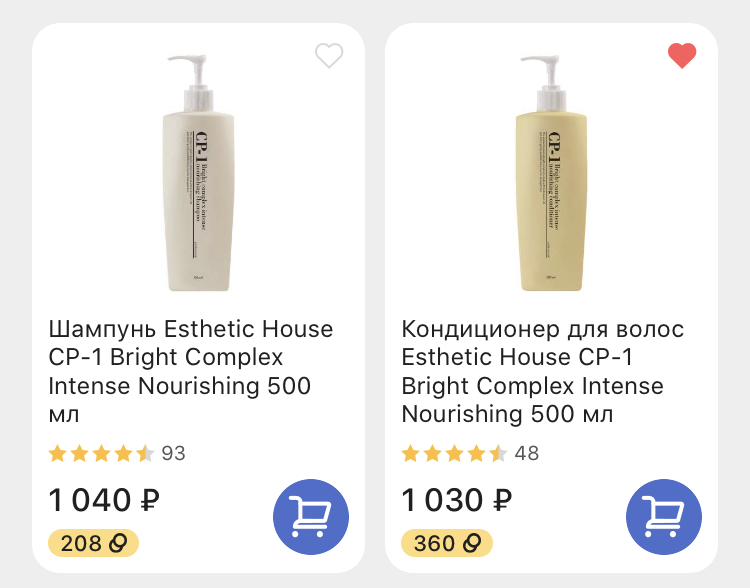The width and height of the screenshot is (750, 588).
Task: Click the 1 030 ₽ price
Action: tap(457, 499)
